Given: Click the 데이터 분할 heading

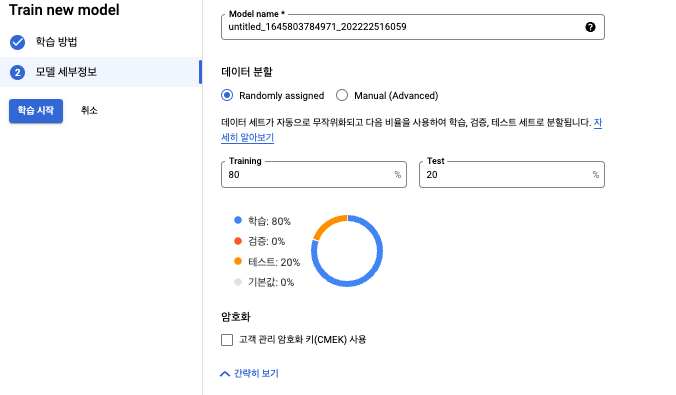Looking at the screenshot, I should 247,72.
